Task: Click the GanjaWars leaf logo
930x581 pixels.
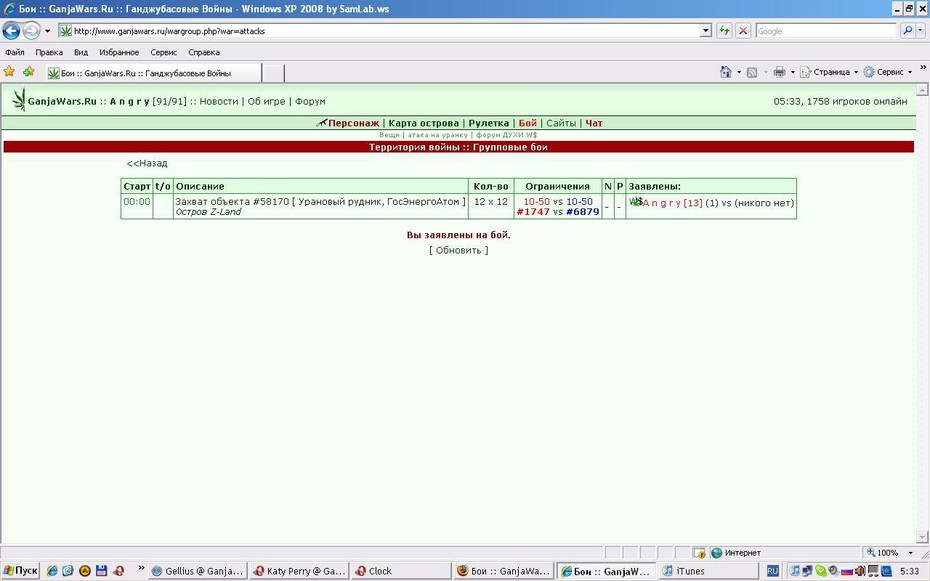Action: tap(19, 100)
